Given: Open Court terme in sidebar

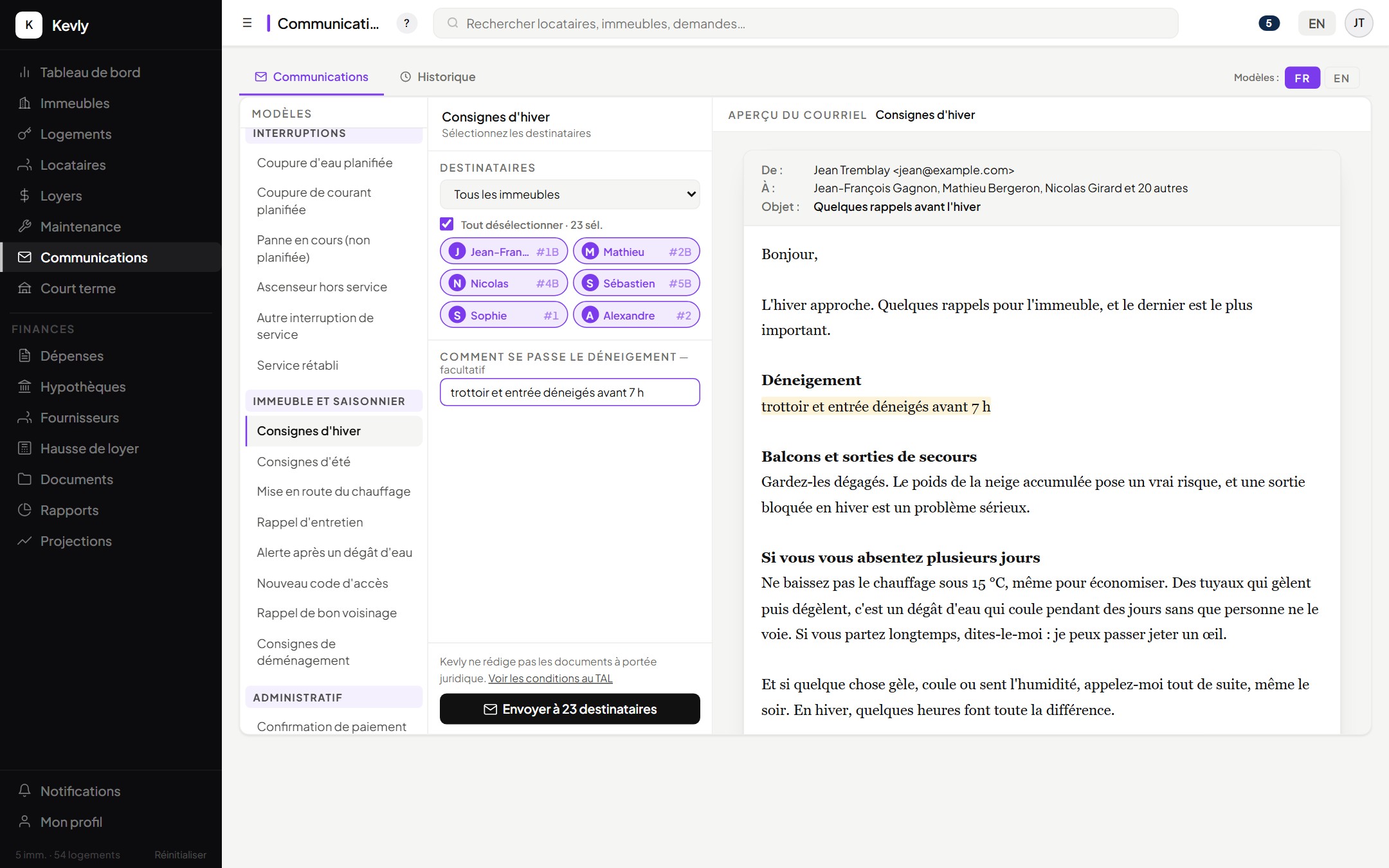Looking at the screenshot, I should [111, 288].
